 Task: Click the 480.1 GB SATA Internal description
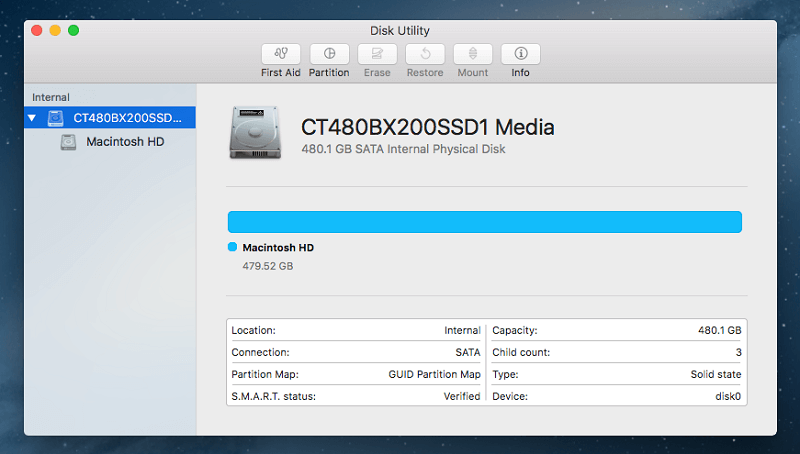click(403, 149)
